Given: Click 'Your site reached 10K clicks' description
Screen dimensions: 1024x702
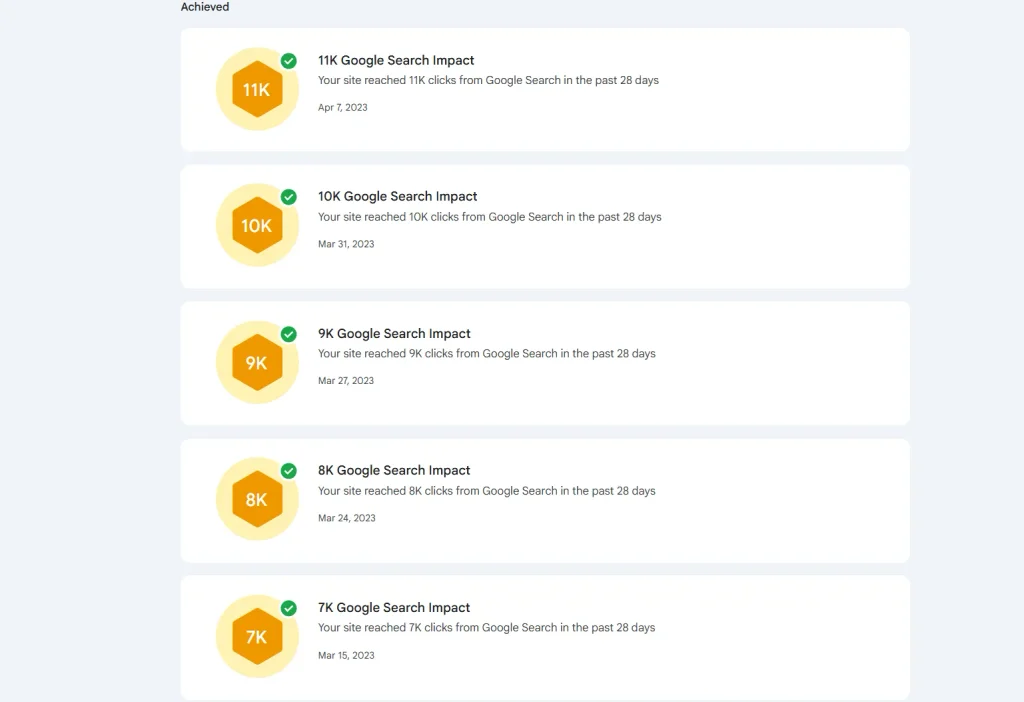Looking at the screenshot, I should point(490,217).
